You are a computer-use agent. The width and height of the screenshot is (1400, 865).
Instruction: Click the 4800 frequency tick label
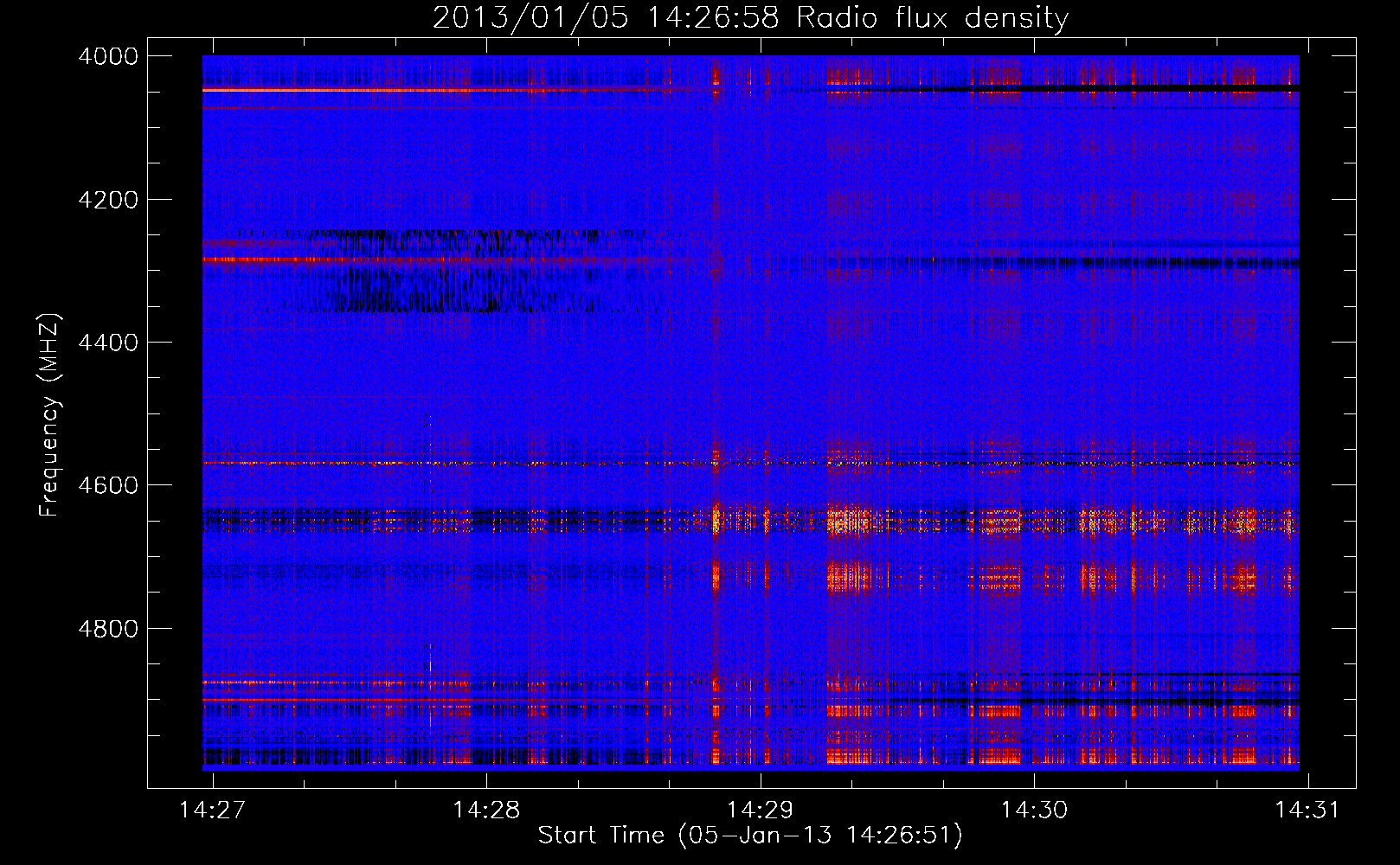coord(108,629)
